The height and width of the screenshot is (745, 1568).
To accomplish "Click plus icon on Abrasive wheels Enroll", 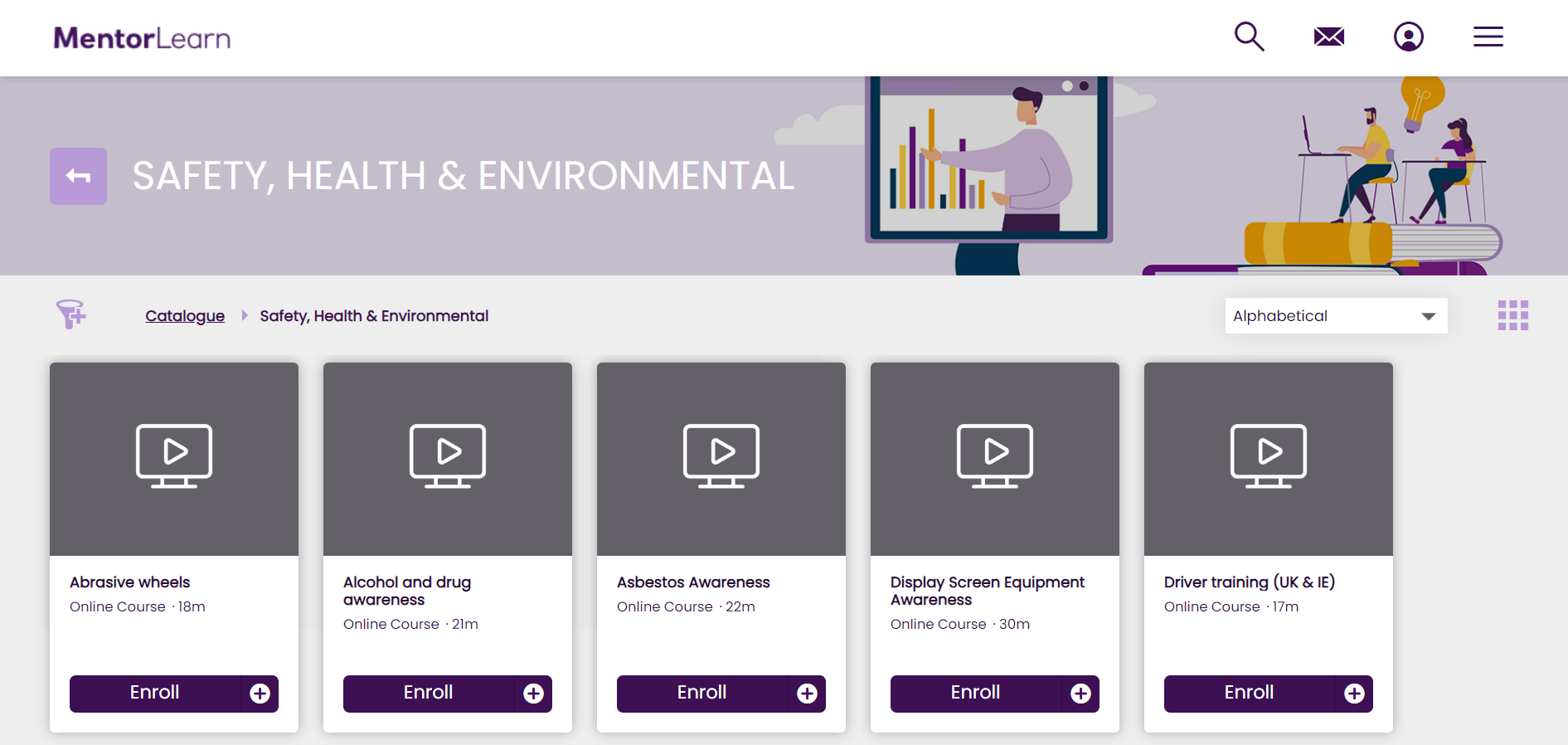I will coord(260,694).
